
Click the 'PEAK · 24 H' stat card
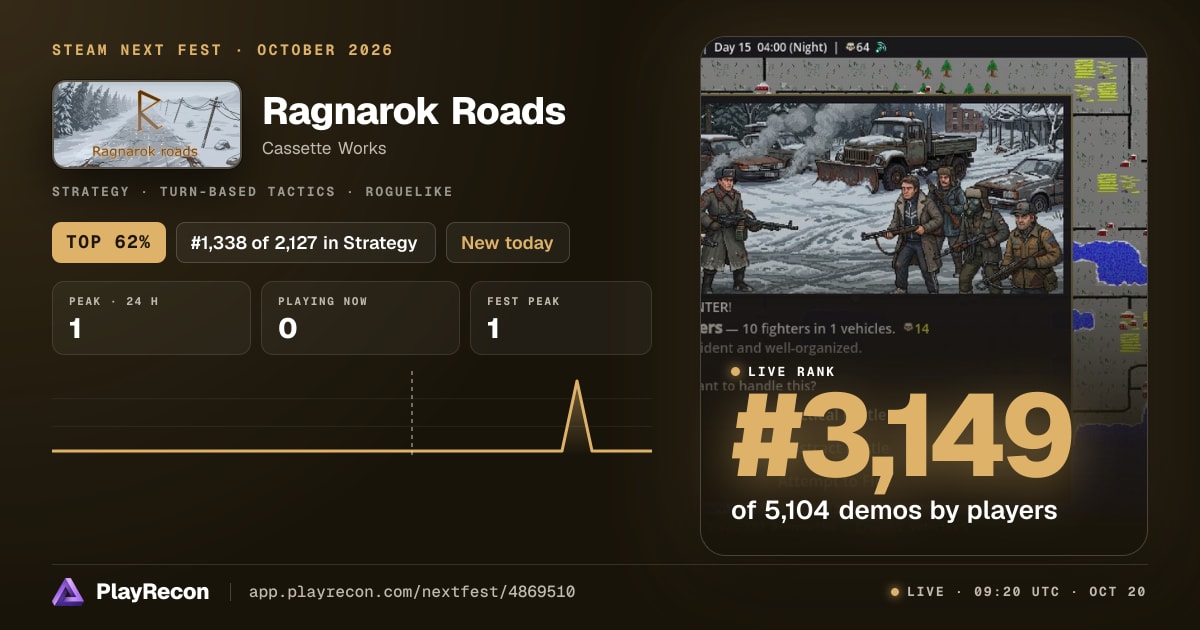(x=151, y=318)
